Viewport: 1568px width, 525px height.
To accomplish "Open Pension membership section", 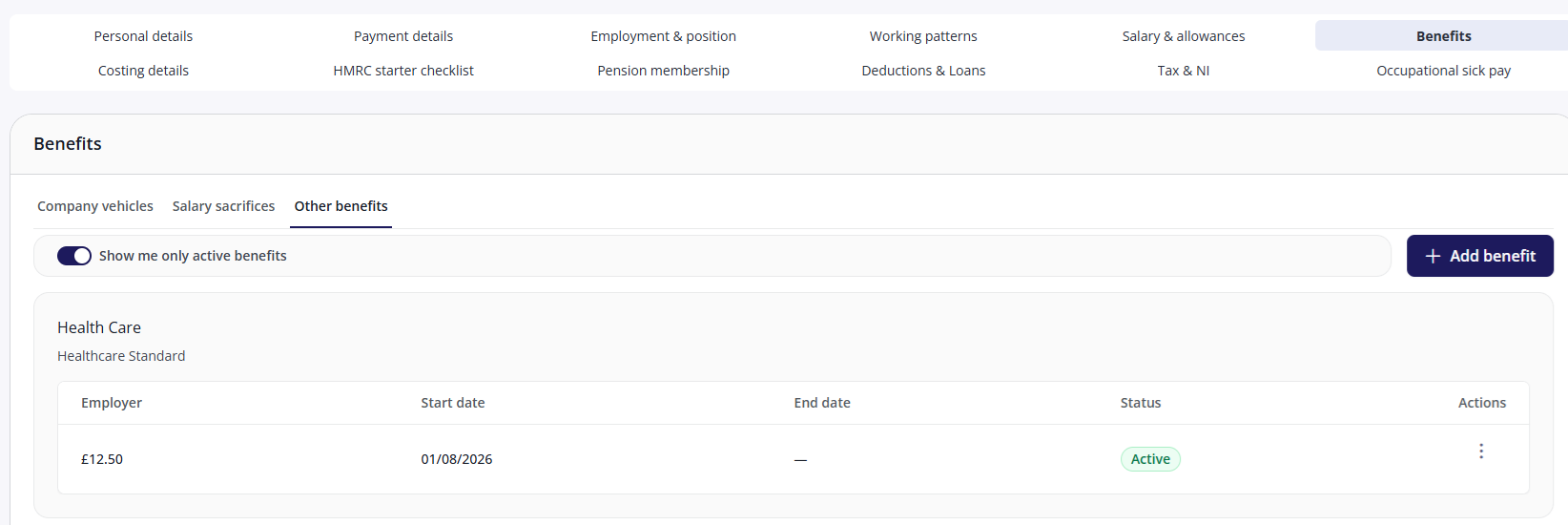I will [664, 71].
